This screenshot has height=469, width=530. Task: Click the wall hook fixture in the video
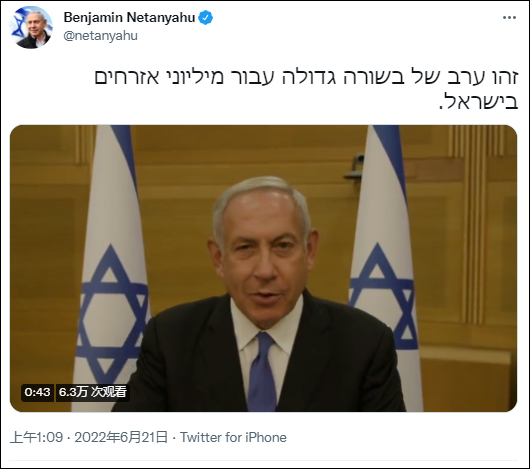pos(354,167)
